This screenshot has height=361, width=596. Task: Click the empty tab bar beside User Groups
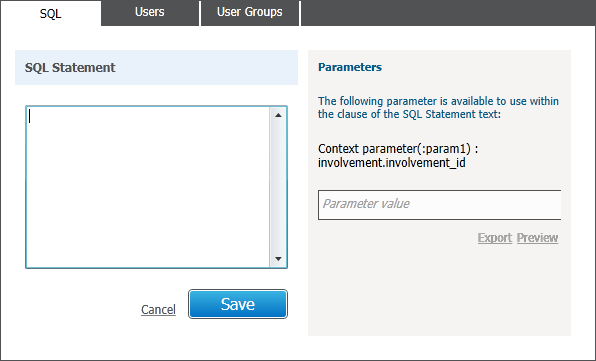pyautogui.click(x=448, y=13)
